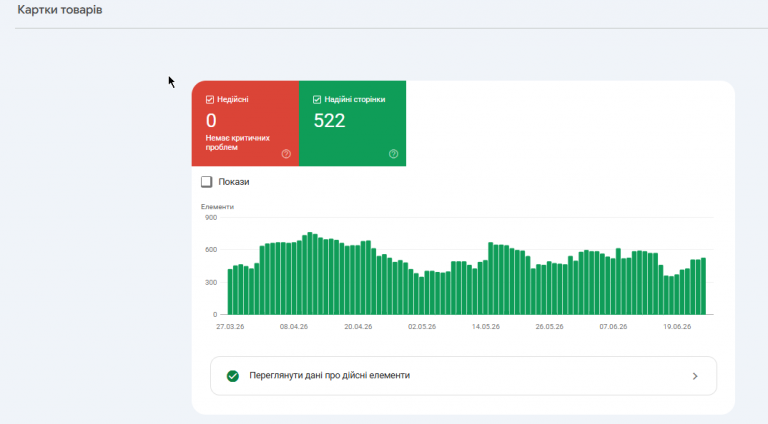The image size is (768, 424).
Task: Toggle the Надійні сторінки checkbox
Action: pos(317,99)
